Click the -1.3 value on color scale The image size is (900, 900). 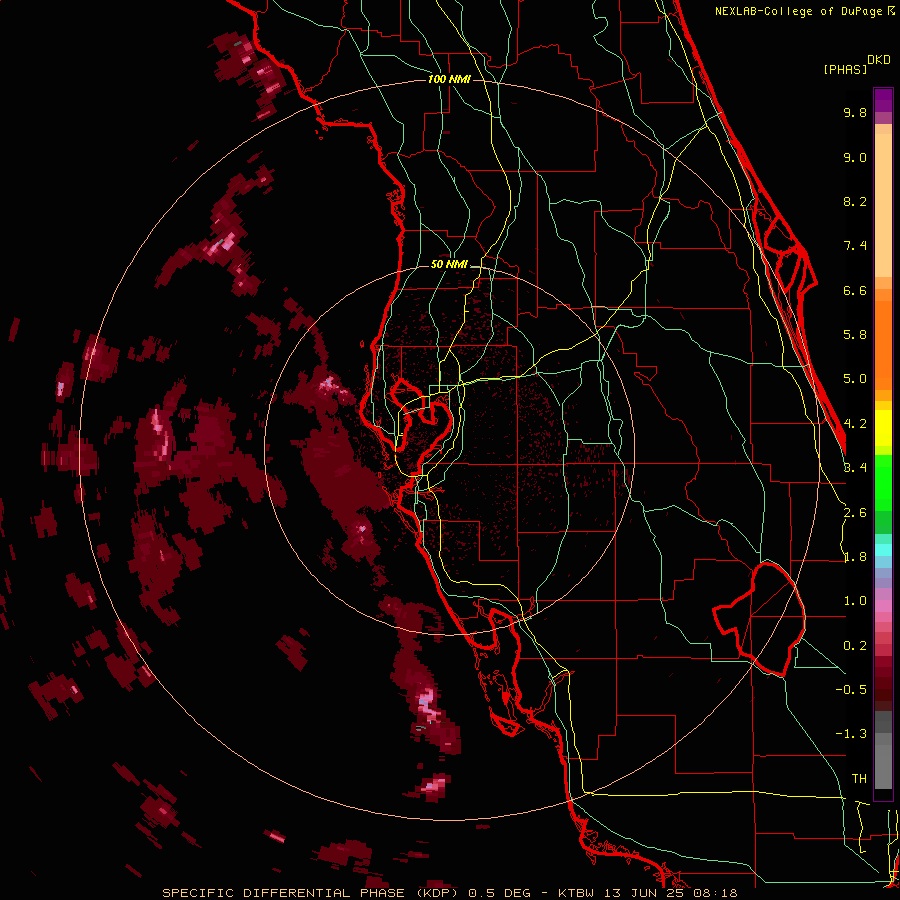coord(851,734)
